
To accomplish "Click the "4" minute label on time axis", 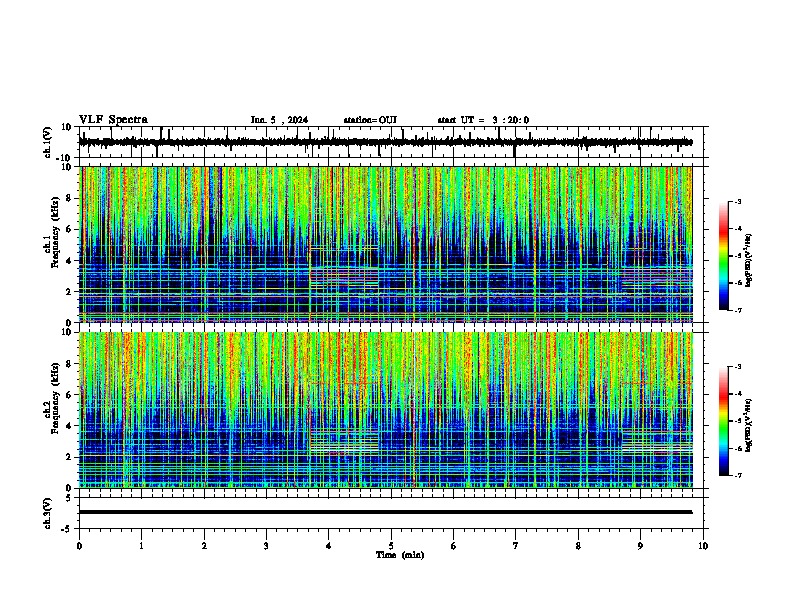I will pos(329,546).
